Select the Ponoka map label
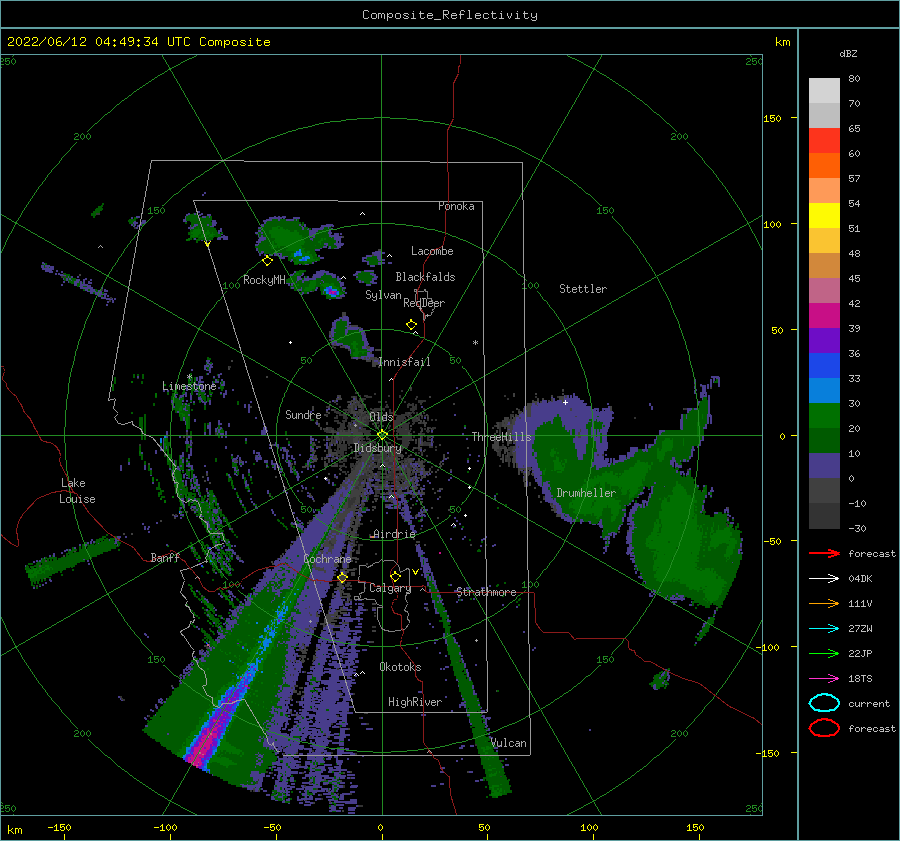The width and height of the screenshot is (900, 841). (x=456, y=206)
